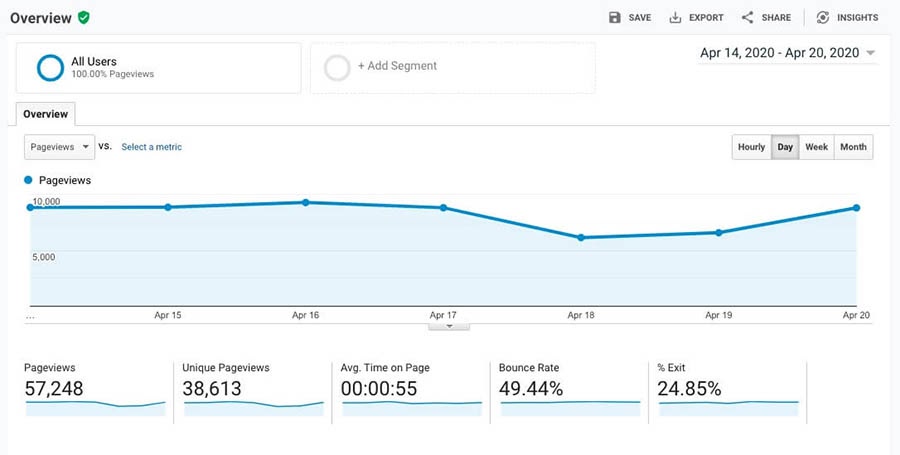Click the 5,000 axis label
This screenshot has width=900, height=455.
(44, 257)
